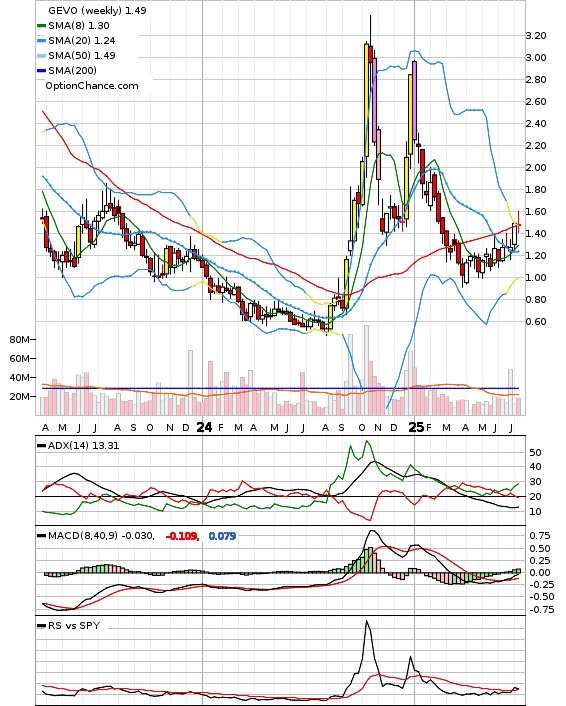Select the RS vs SPY label

click(x=74, y=626)
